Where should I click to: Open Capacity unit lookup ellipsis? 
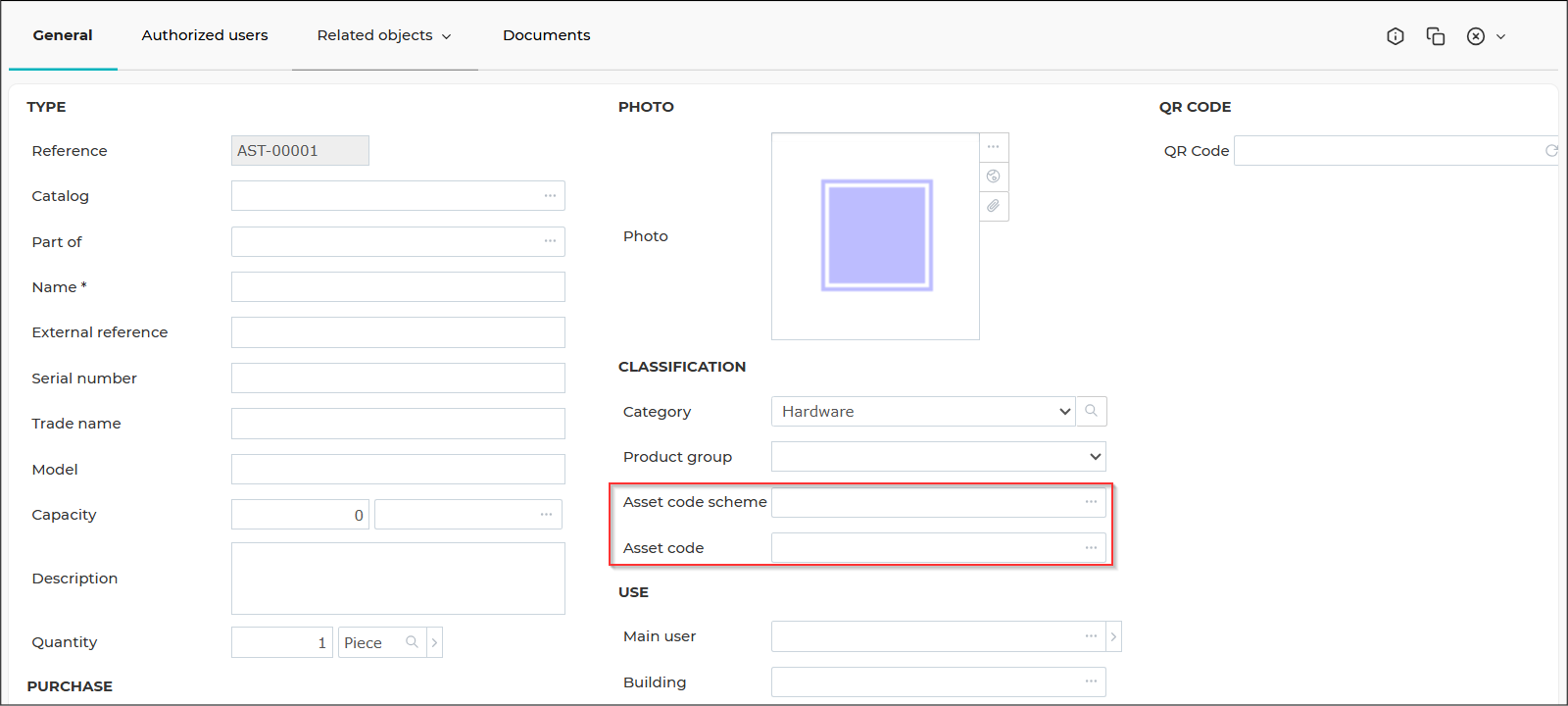coord(546,515)
